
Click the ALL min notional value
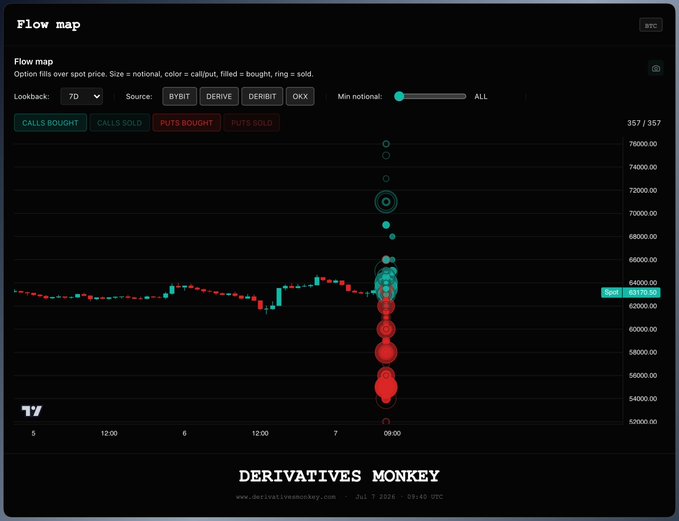click(481, 97)
